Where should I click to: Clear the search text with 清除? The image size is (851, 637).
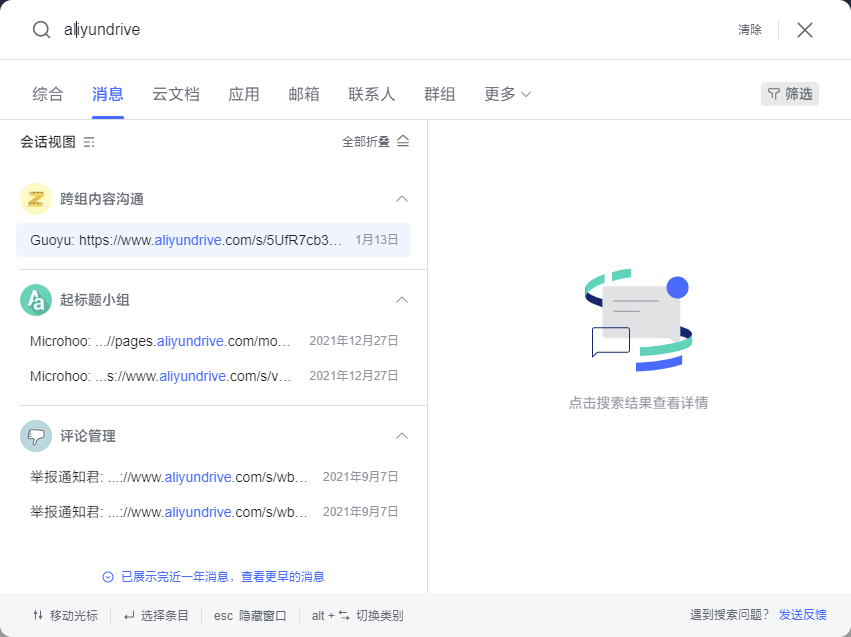click(749, 30)
